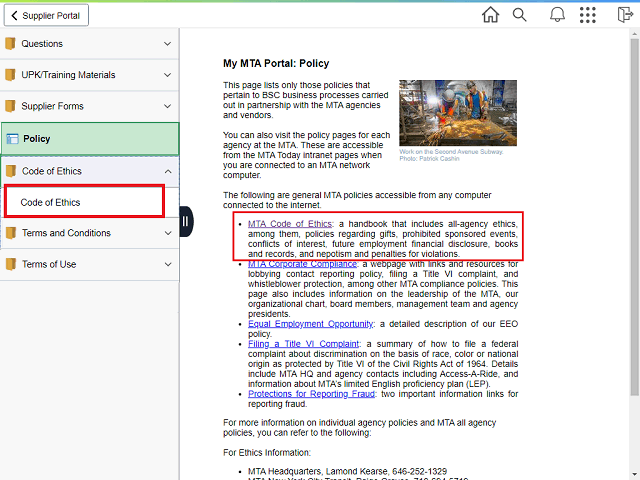Expand the UPK/Training Materials chevron
640x480 pixels.
tap(167, 75)
